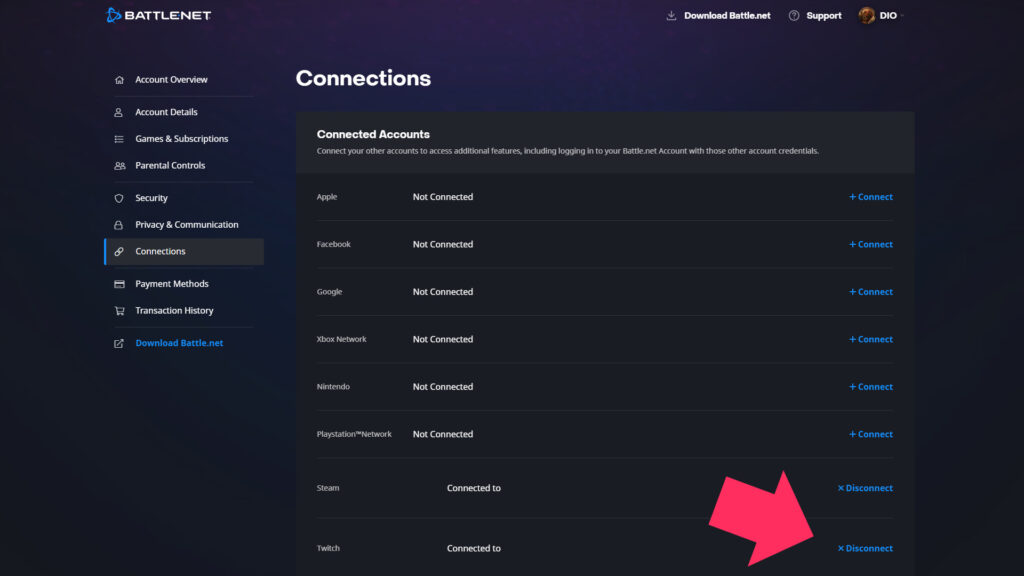The width and height of the screenshot is (1024, 576).
Task: Connect the Playstation Network account
Action: click(871, 434)
